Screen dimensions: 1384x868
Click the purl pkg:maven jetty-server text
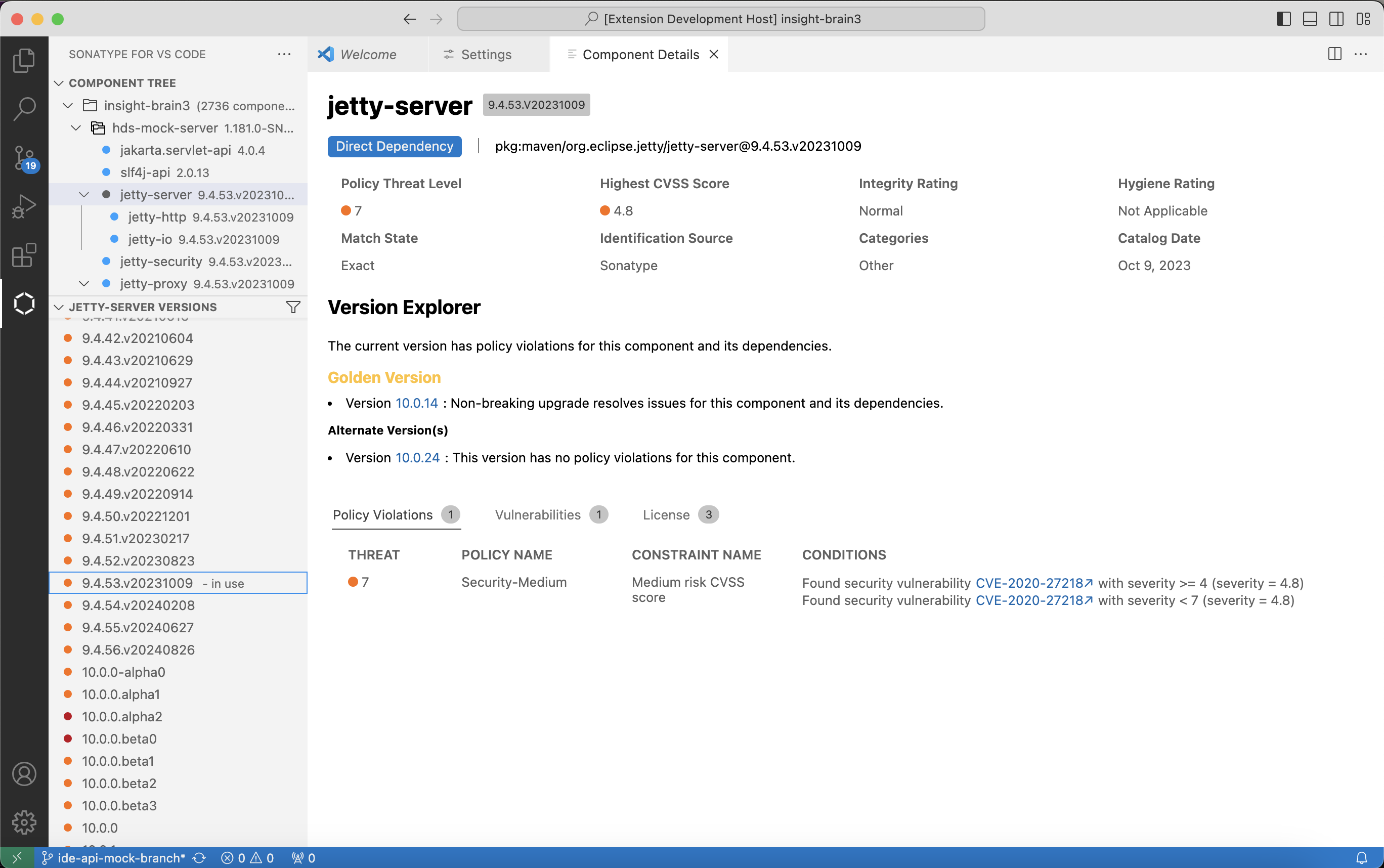pyautogui.click(x=678, y=146)
